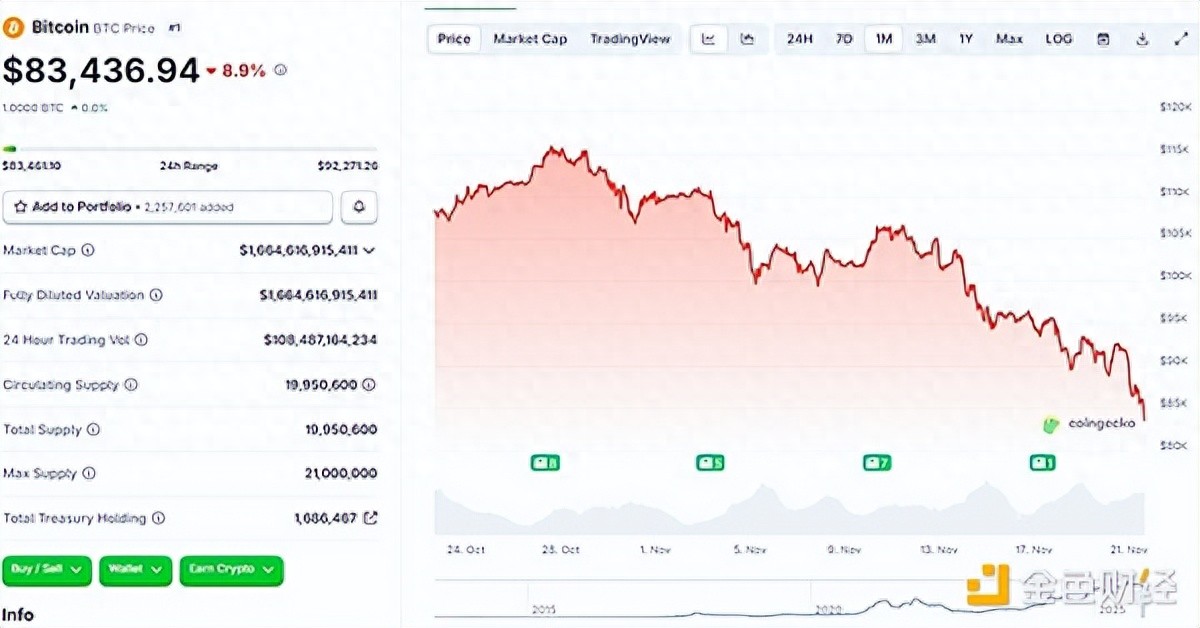Click the price alert bell icon
This screenshot has height=628, width=1200.
tap(359, 207)
